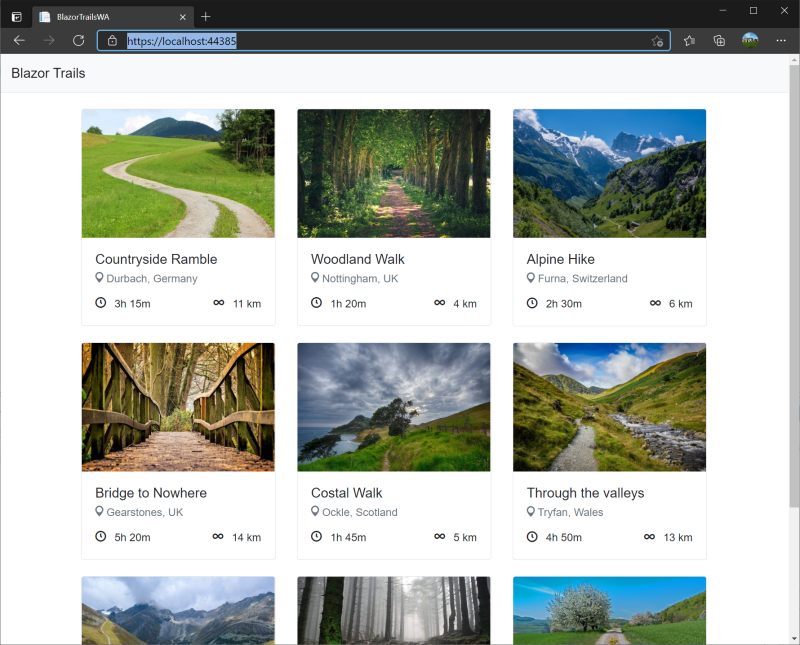Click the browser forward arrow

49,40
